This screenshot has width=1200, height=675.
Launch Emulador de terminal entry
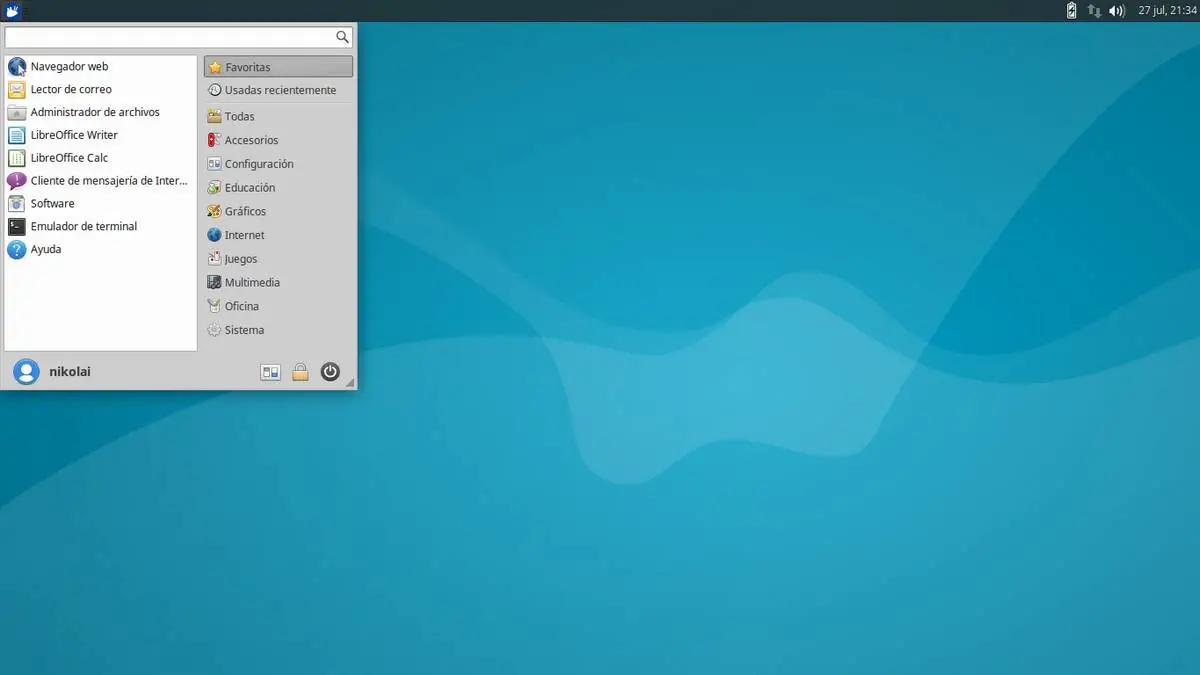point(100,227)
